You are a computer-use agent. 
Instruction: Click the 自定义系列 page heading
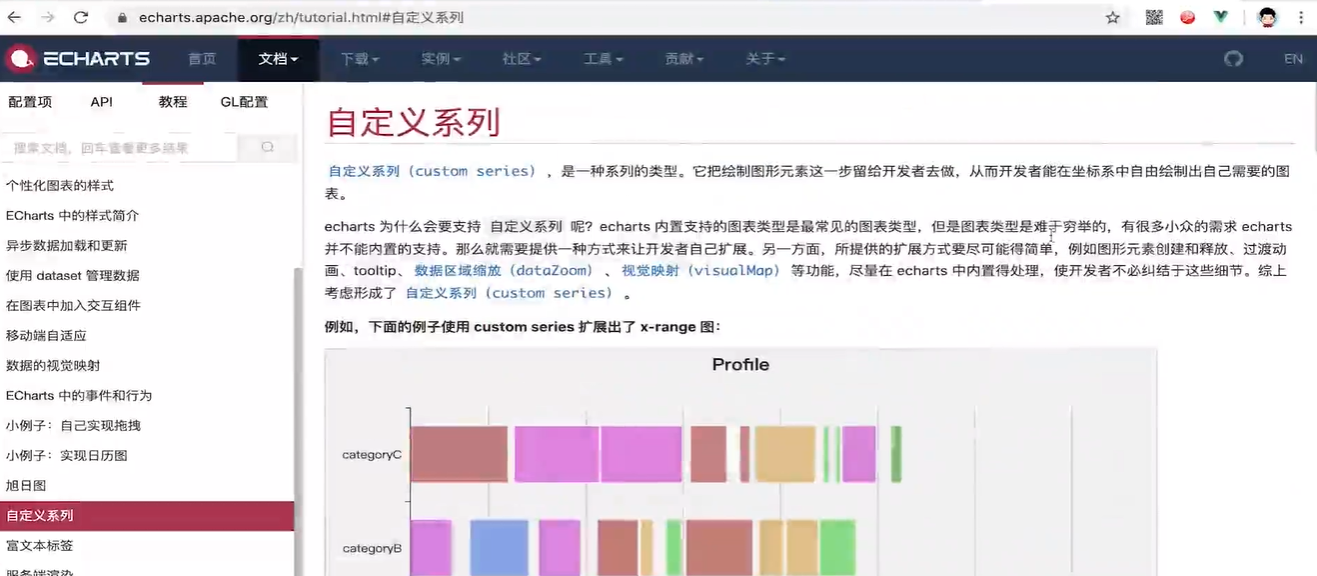(x=413, y=122)
